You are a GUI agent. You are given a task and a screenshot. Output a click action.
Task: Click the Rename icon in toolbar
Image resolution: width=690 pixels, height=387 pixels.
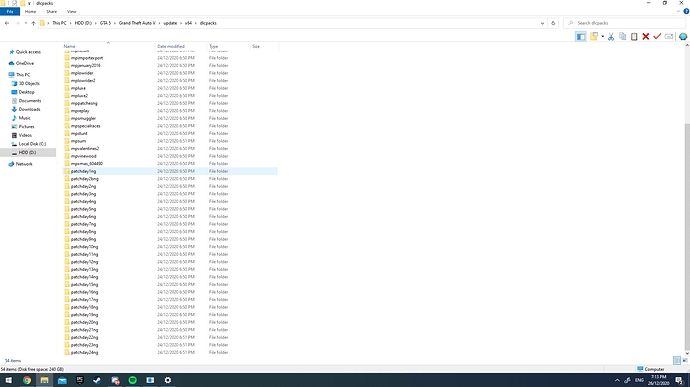pos(669,37)
